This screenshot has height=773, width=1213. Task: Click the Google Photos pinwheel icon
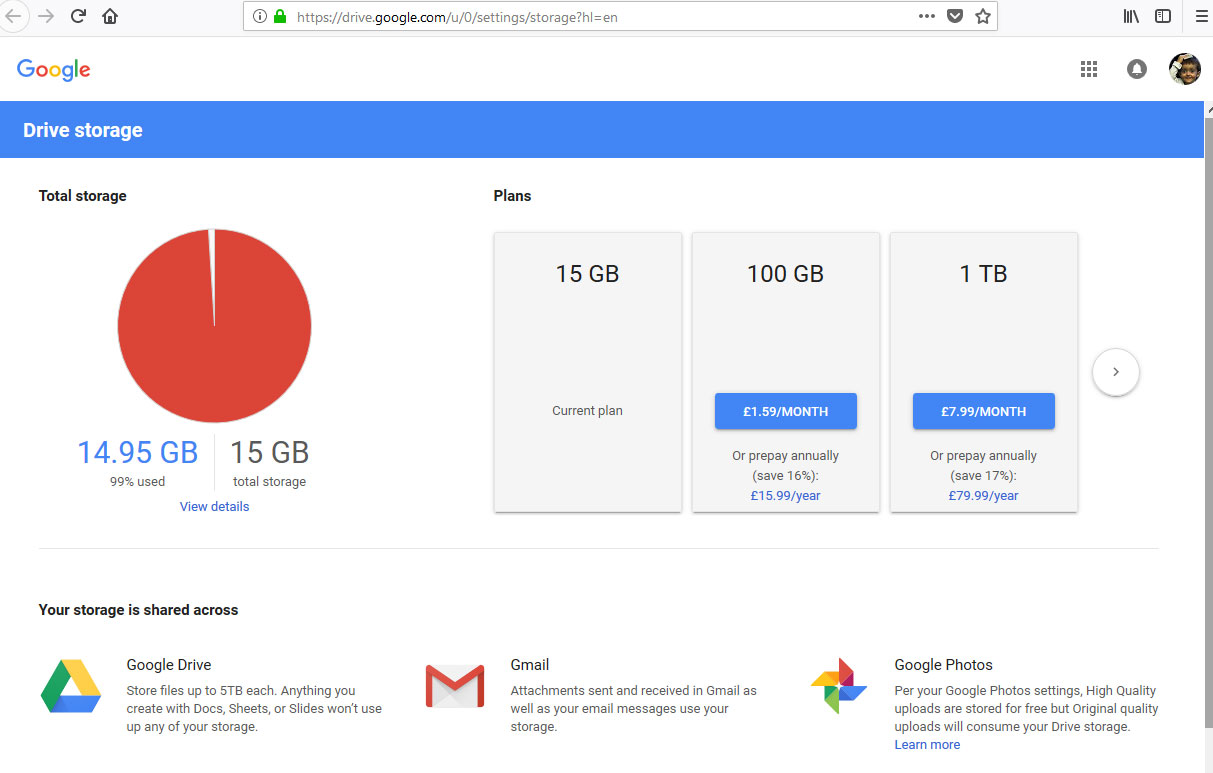839,686
